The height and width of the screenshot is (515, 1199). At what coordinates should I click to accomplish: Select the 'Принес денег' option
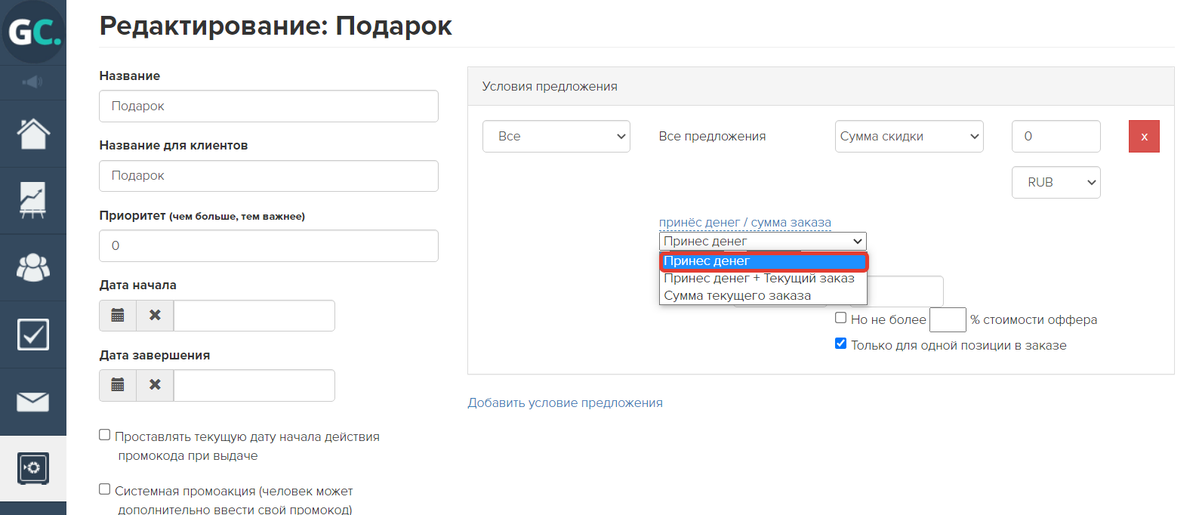[762, 262]
